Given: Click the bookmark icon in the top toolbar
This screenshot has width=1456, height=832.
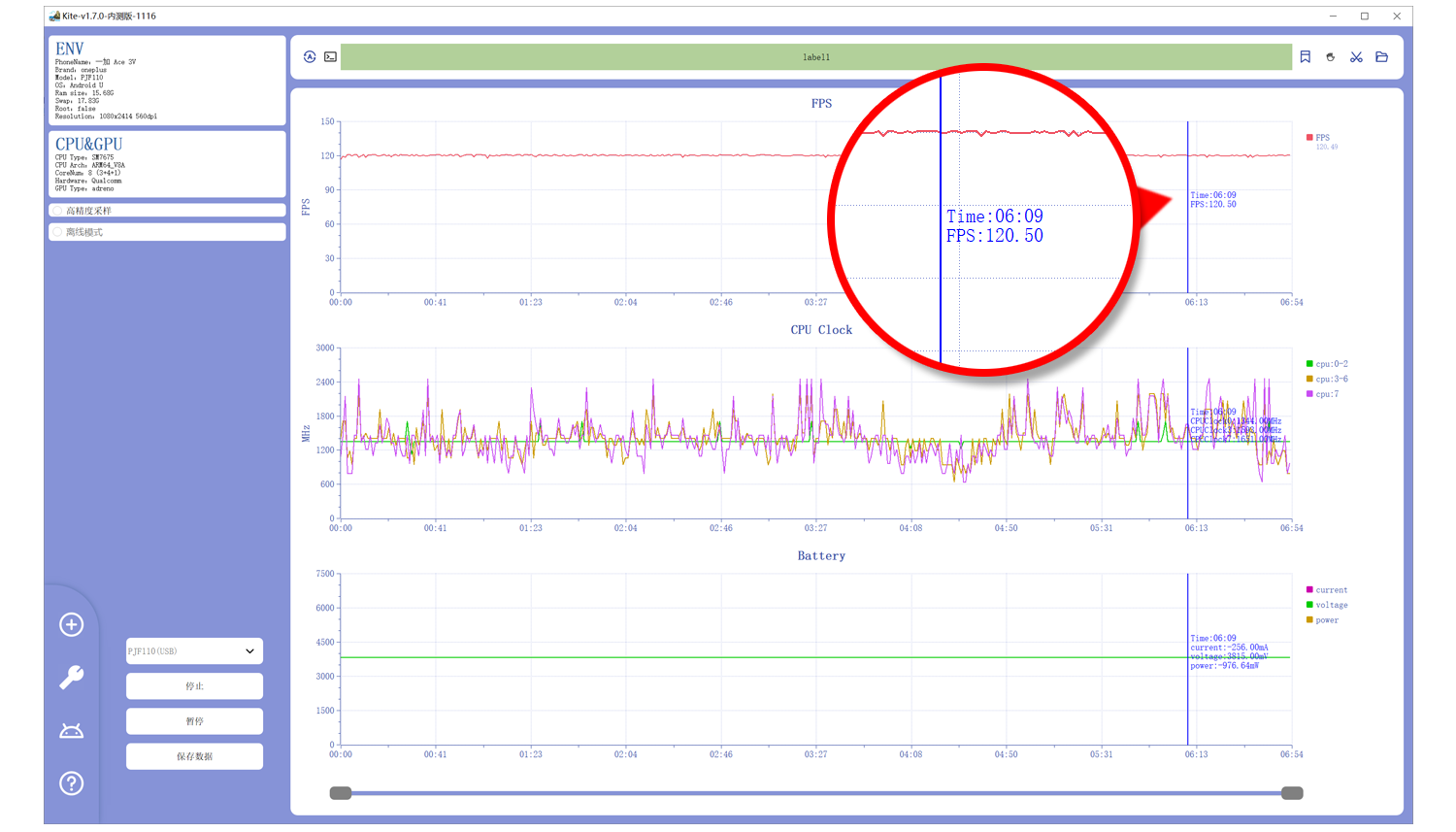Looking at the screenshot, I should coord(1306,57).
